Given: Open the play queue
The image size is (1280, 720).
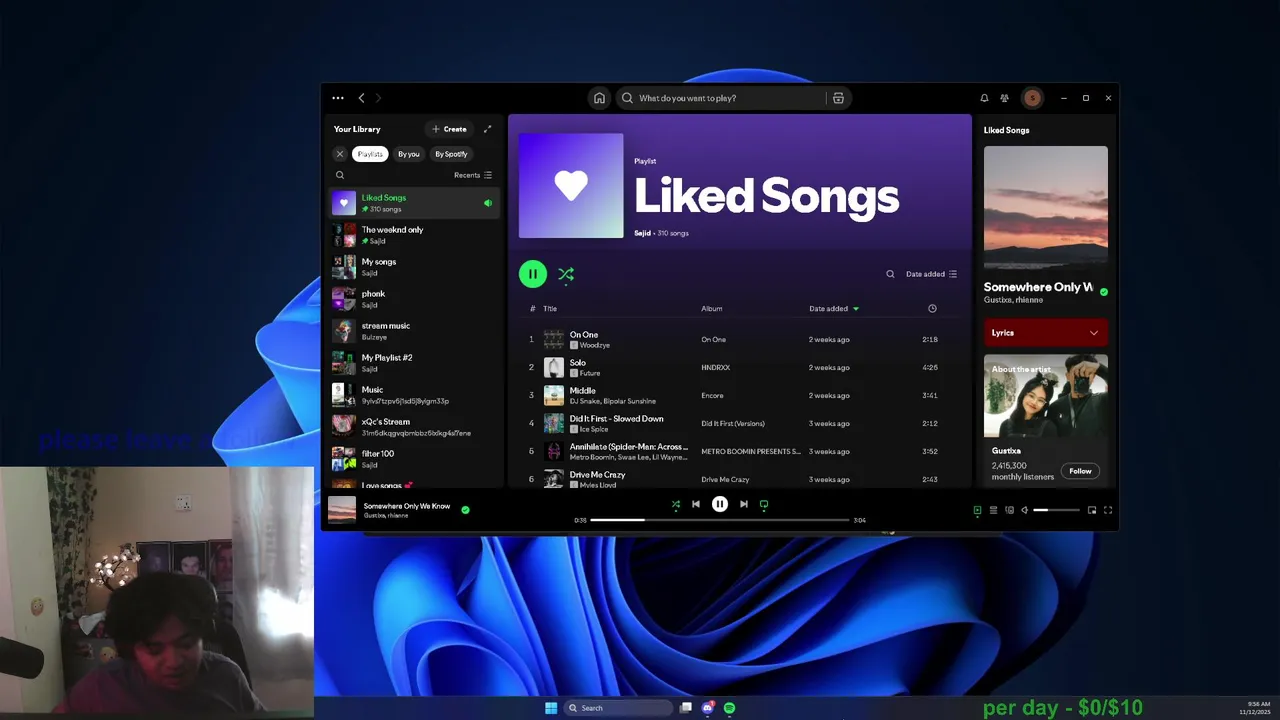Looking at the screenshot, I should point(993,510).
